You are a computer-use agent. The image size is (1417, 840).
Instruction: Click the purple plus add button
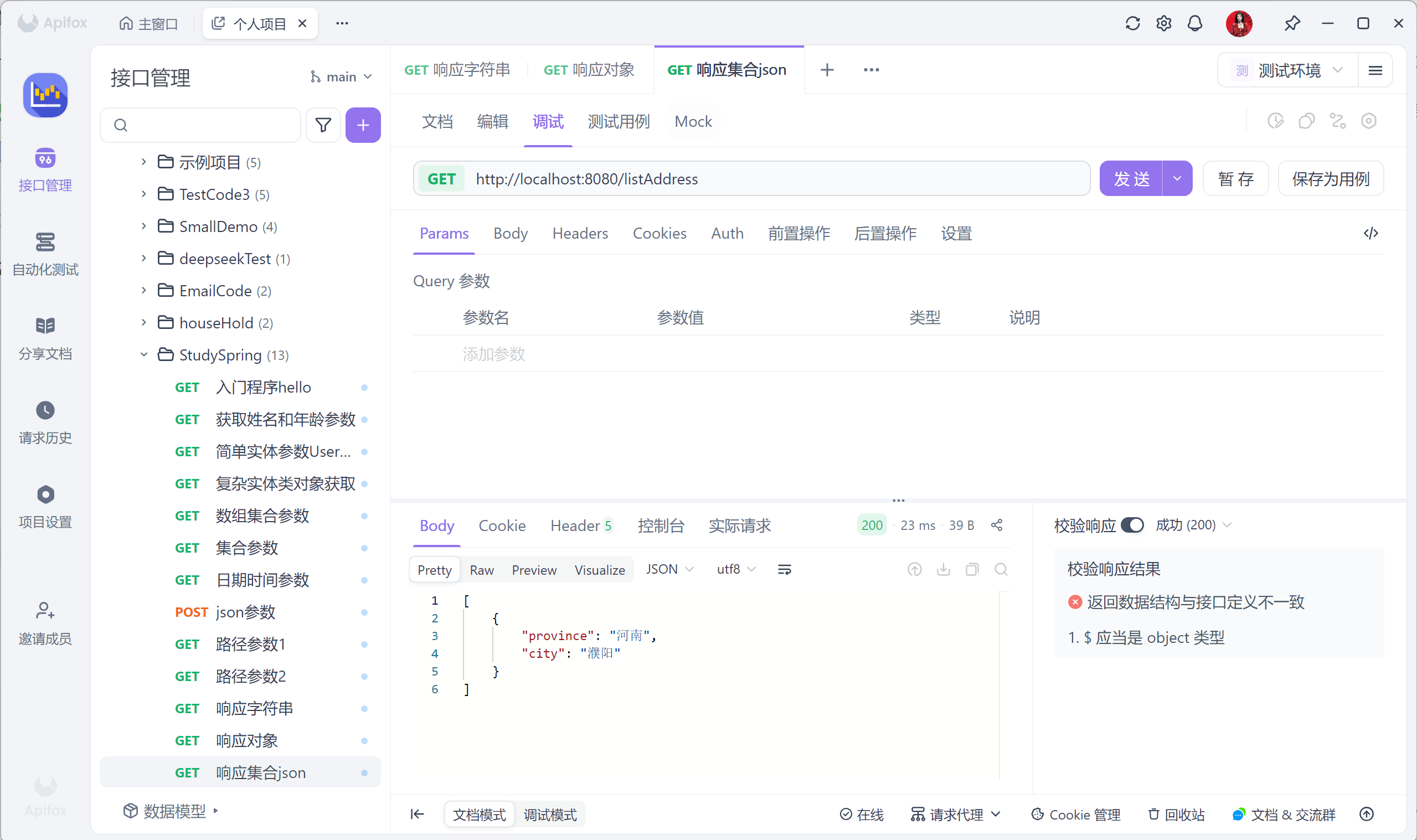tap(363, 125)
